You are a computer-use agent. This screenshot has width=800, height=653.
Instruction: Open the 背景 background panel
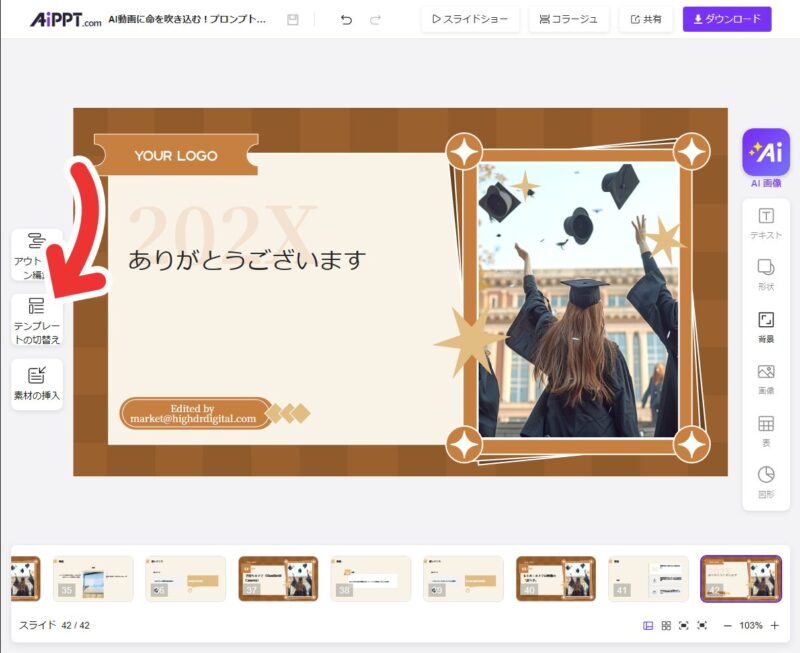[x=766, y=327]
